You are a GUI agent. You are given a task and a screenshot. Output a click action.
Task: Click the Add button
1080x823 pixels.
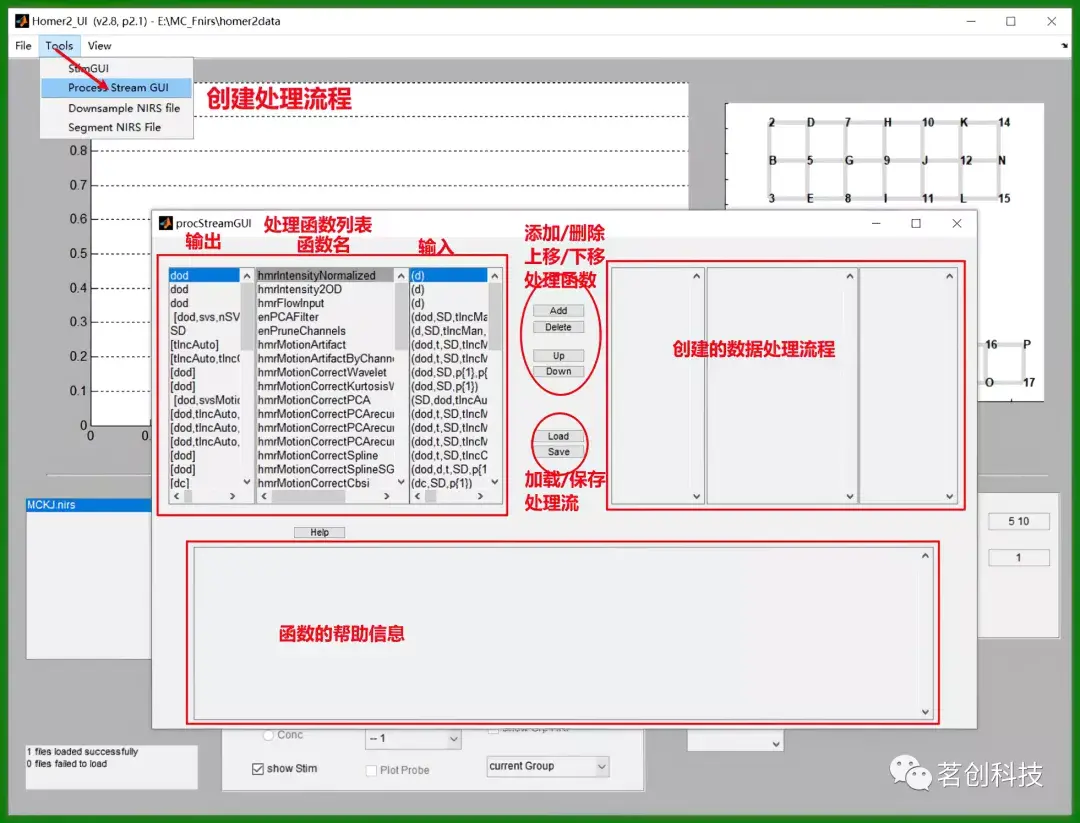point(559,311)
